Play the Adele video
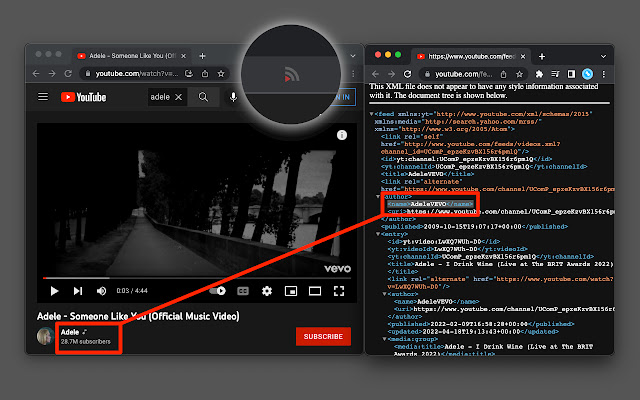This screenshot has height=400, width=640. tap(54, 291)
